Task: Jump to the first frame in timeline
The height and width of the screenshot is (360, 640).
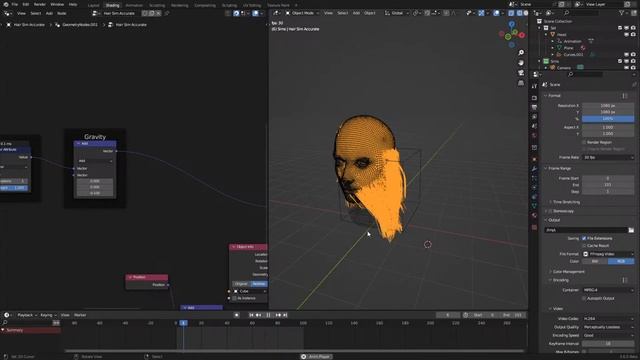Action: [251, 315]
